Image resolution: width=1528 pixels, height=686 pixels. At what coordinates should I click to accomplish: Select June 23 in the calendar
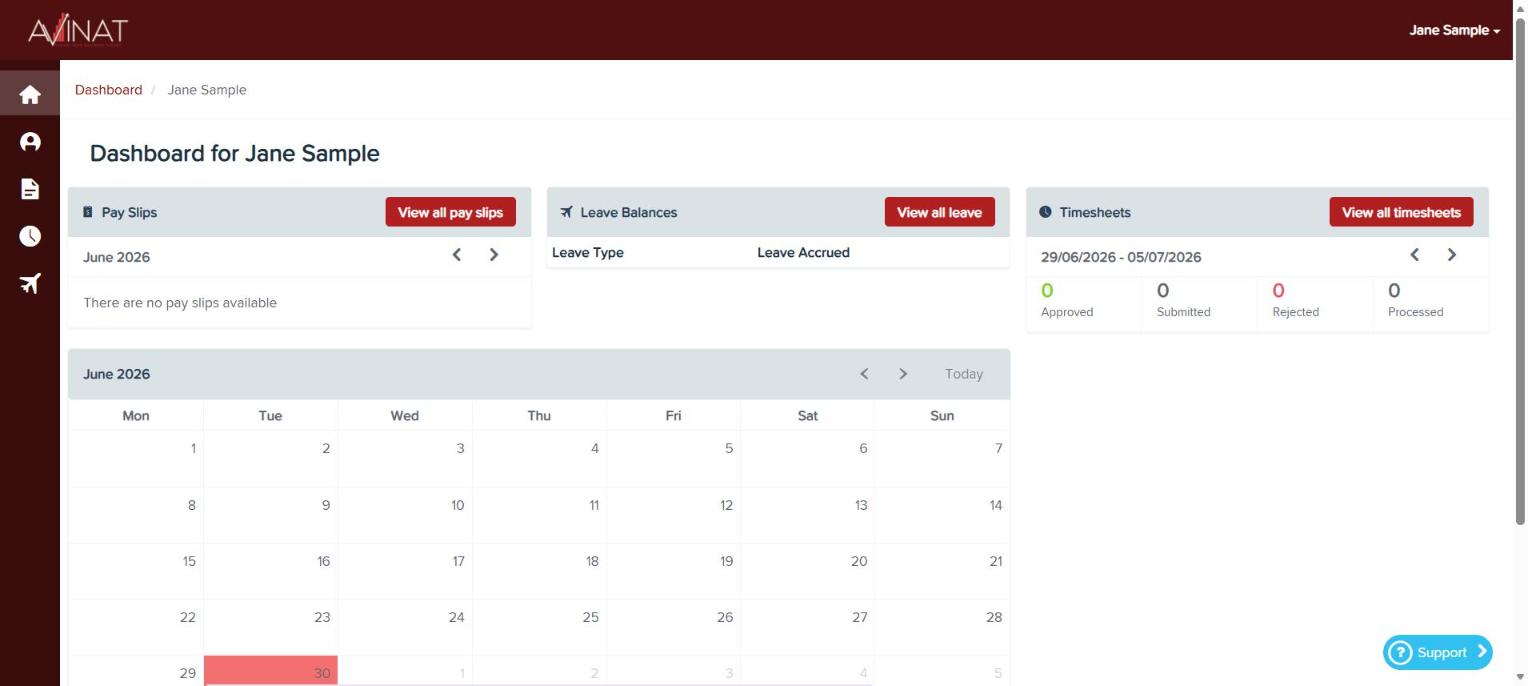click(x=271, y=628)
